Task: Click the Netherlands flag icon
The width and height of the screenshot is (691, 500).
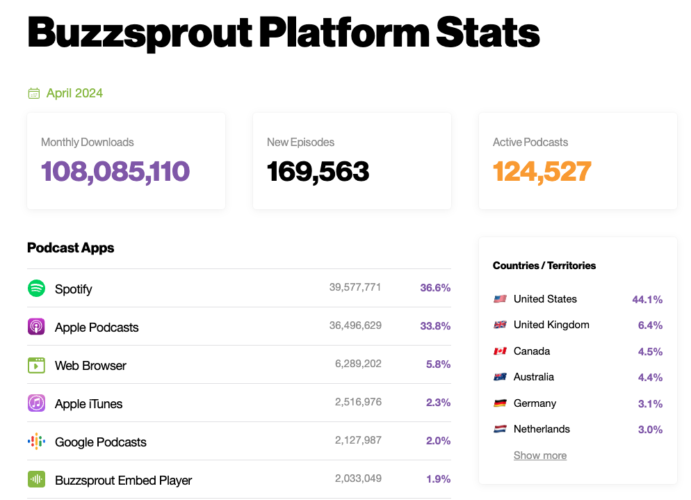Action: (500, 429)
